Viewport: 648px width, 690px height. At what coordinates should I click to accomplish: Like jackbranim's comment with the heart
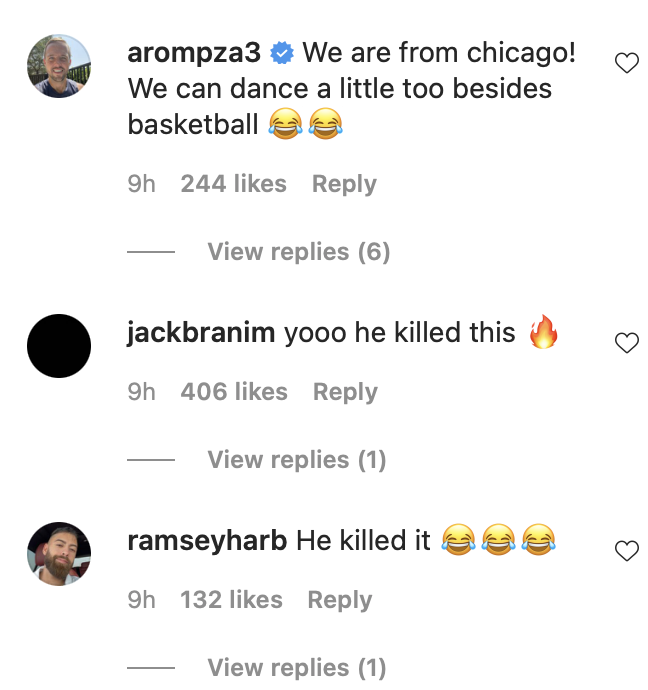point(626,343)
